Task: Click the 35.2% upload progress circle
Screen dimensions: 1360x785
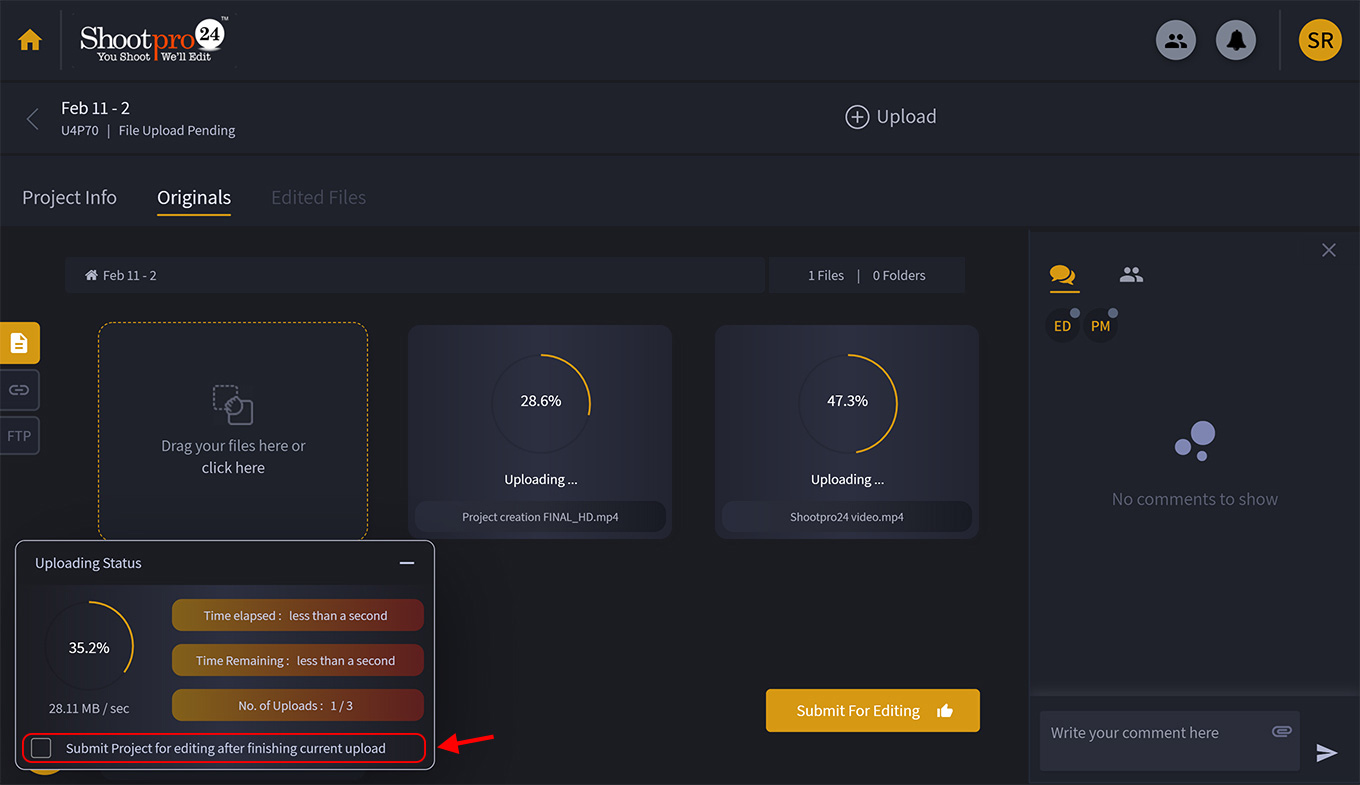Action: 91,647
